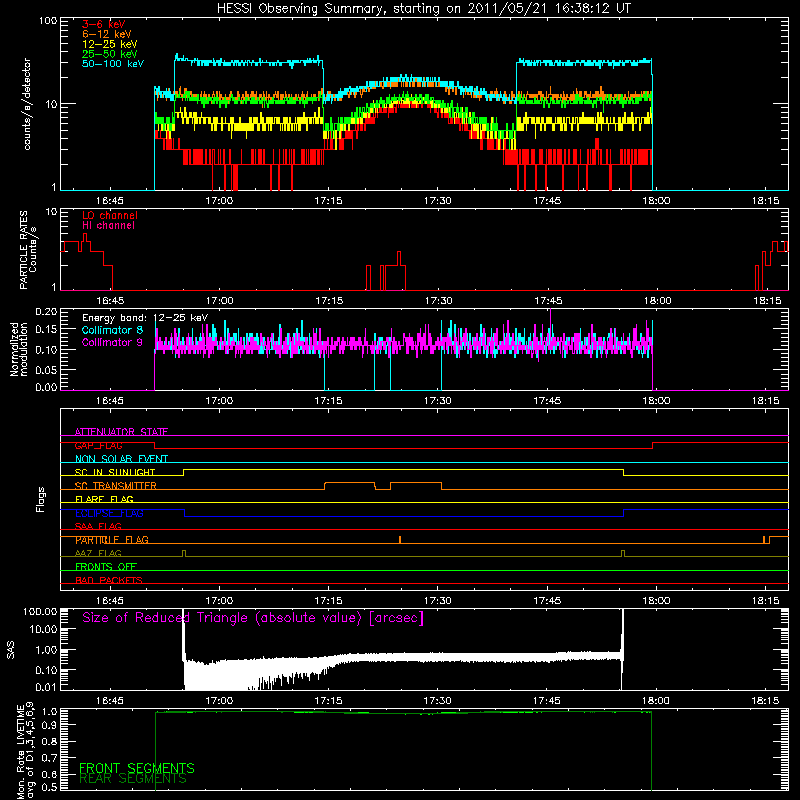Click the 'Energy band: 12-25 keV' label
The width and height of the screenshot is (800, 800).
click(x=145, y=318)
